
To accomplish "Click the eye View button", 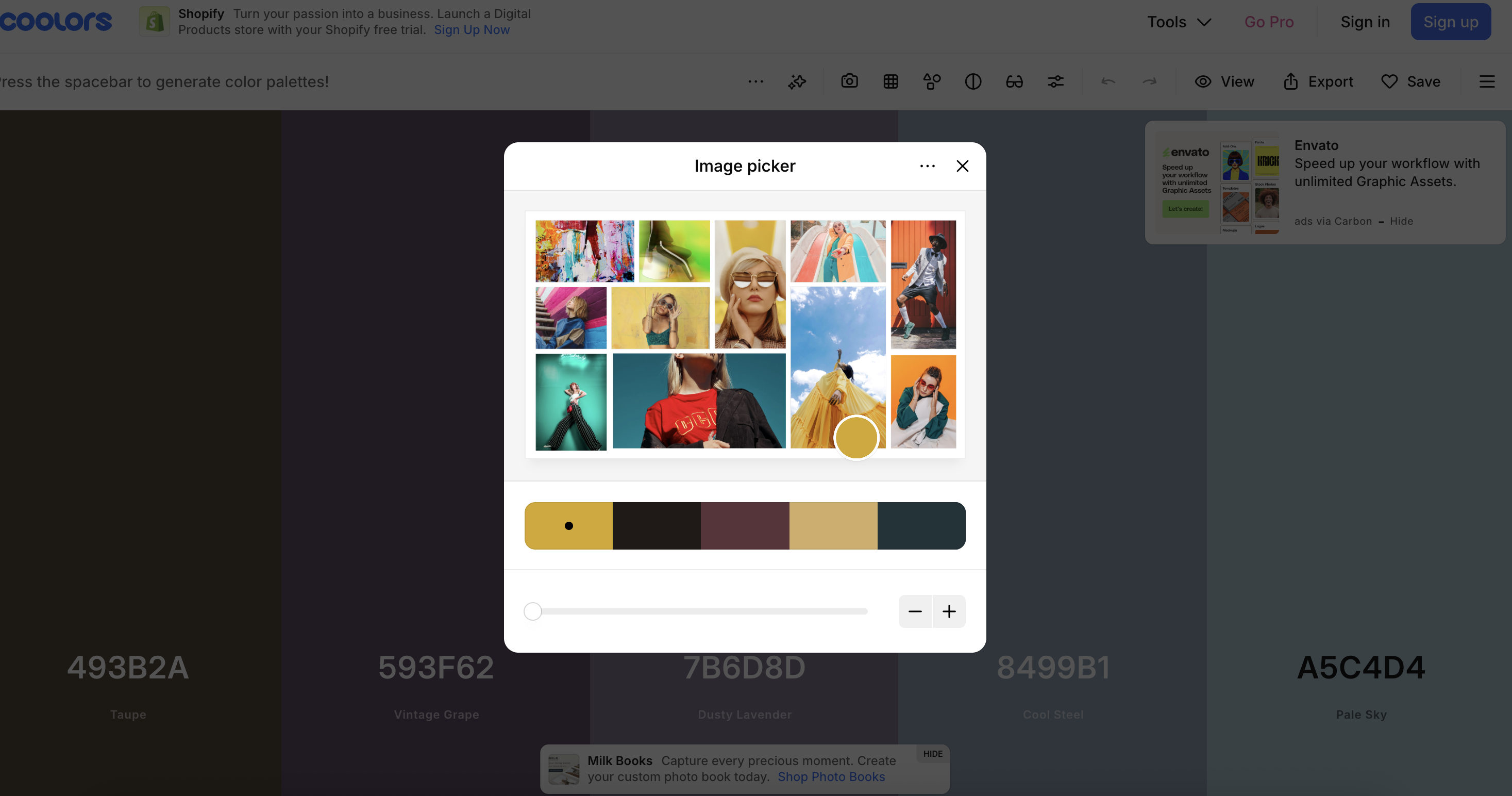I will click(1224, 81).
